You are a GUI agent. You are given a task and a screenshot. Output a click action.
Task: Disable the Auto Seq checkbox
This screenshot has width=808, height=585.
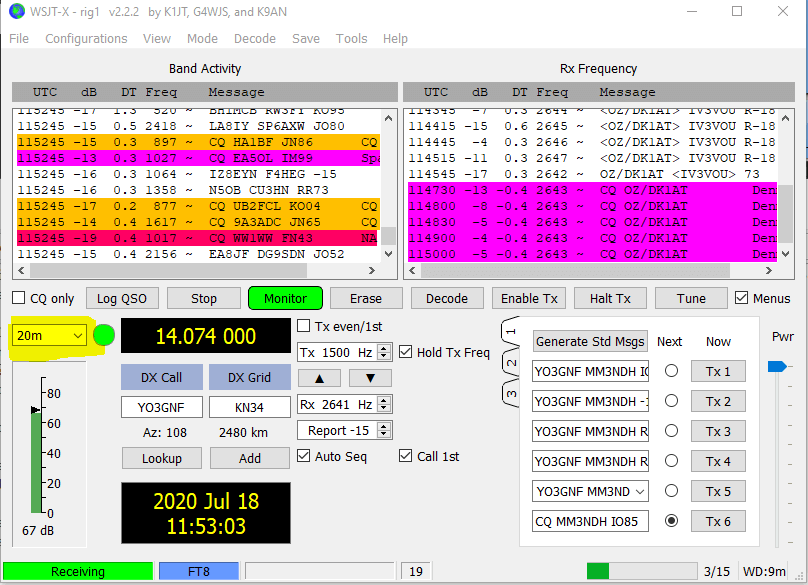[x=304, y=456]
